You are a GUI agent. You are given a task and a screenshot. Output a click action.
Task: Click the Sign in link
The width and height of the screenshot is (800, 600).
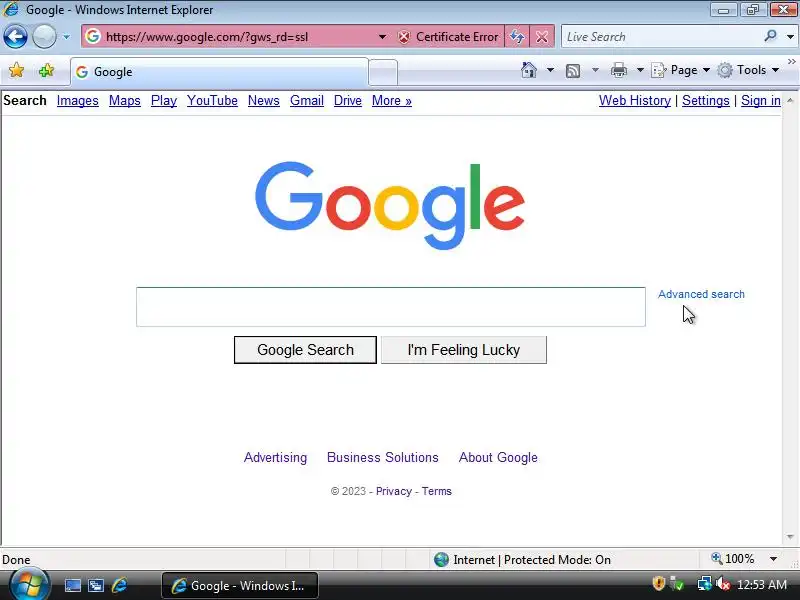point(761,101)
